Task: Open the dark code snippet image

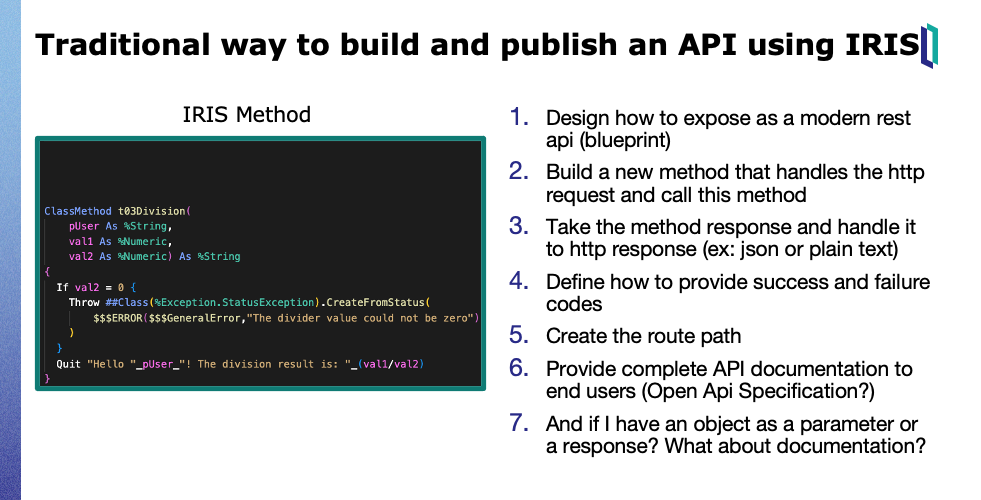Action: click(x=247, y=263)
